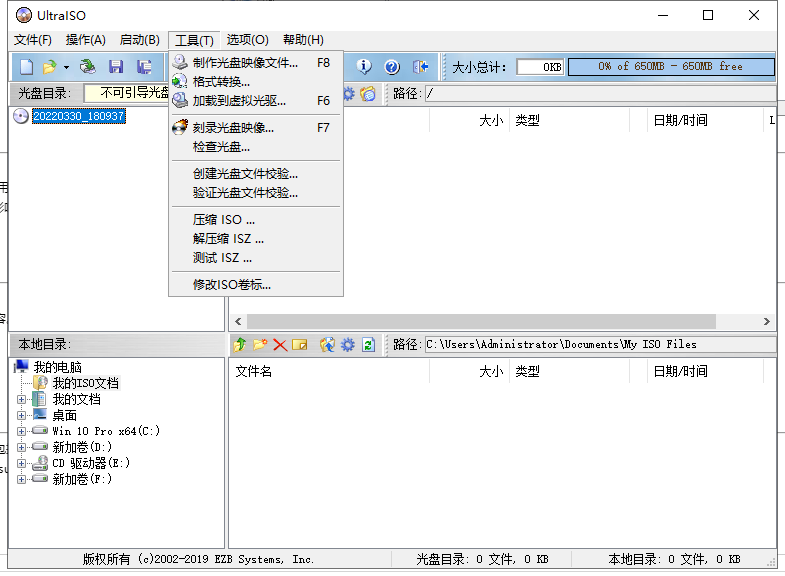Click the disc 路径 field showing /
This screenshot has width=785, height=576.
601,94
